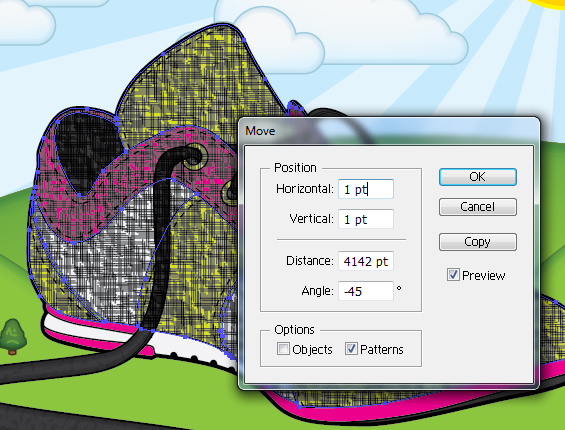
Task: Click into the Horizontal position field
Action: (x=366, y=189)
